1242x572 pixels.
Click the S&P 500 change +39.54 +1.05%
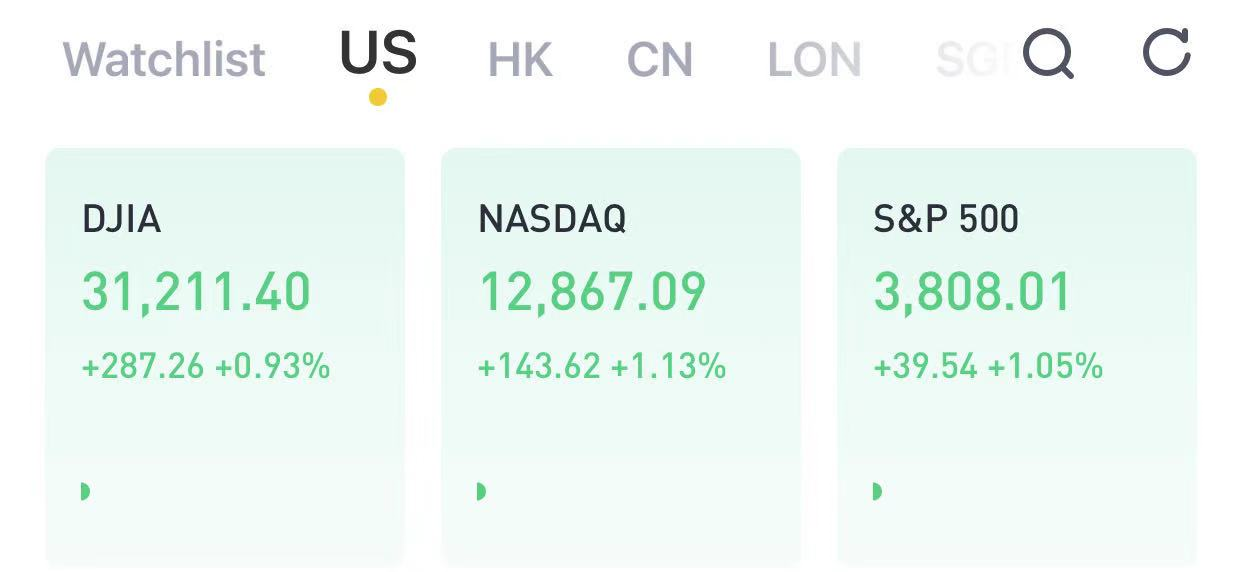coord(988,367)
